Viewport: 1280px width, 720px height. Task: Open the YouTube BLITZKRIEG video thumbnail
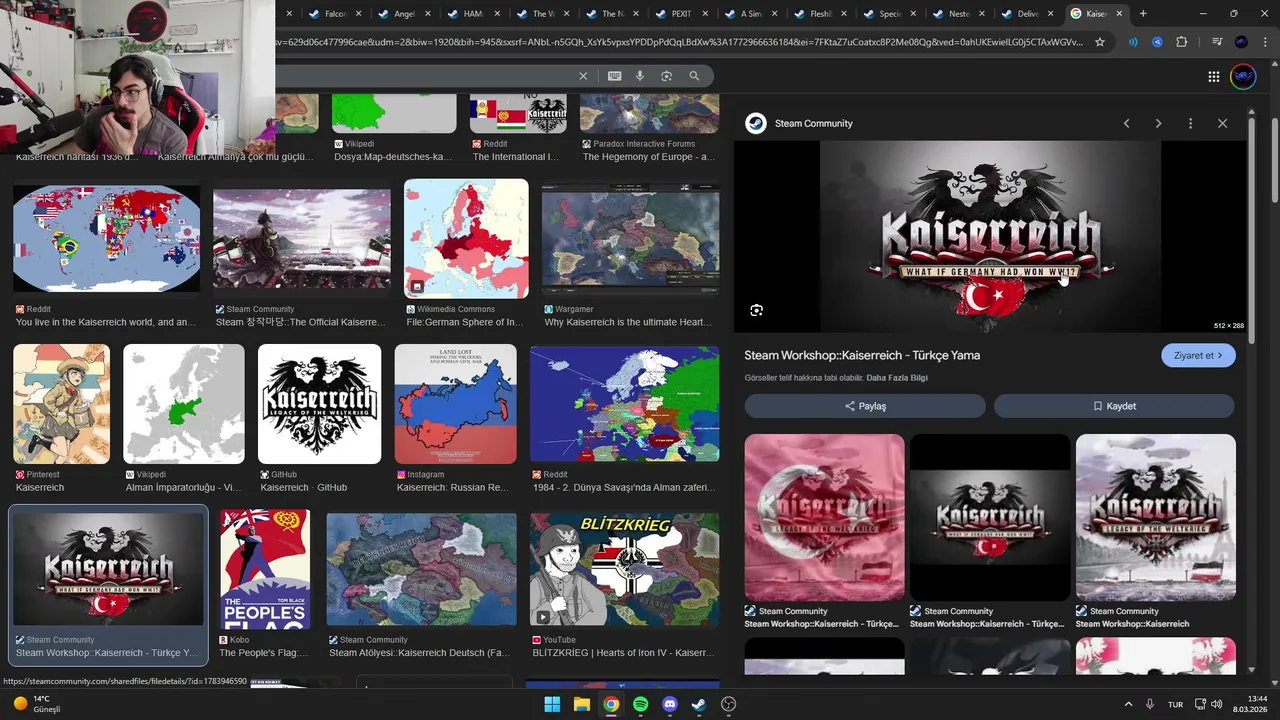pos(624,569)
